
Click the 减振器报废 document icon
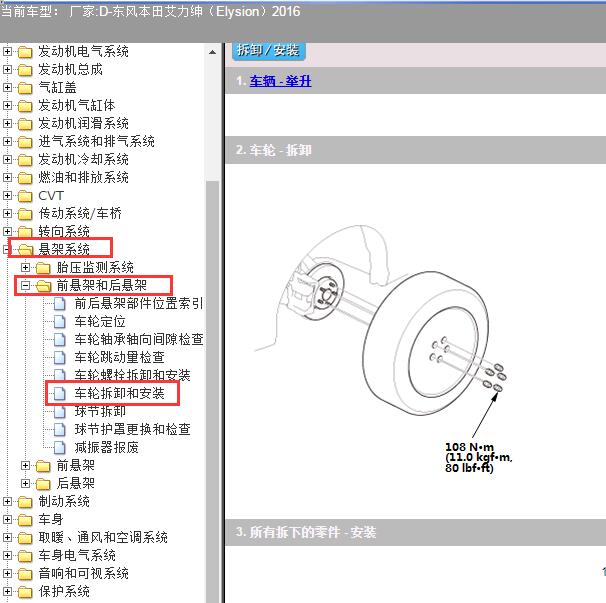60,448
